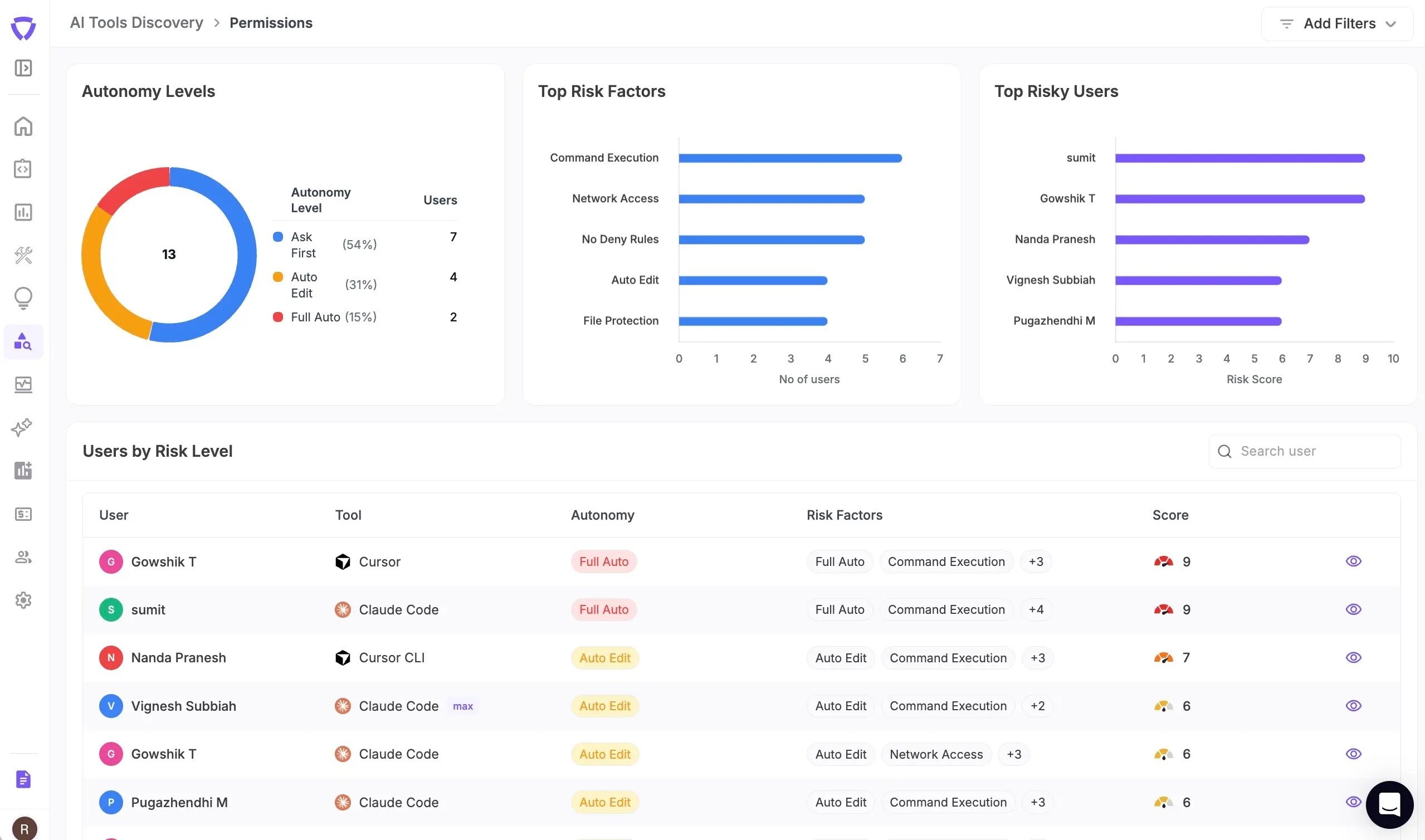Click the red Full Auto legend swatch
This screenshot has width=1425, height=840.
point(278,317)
